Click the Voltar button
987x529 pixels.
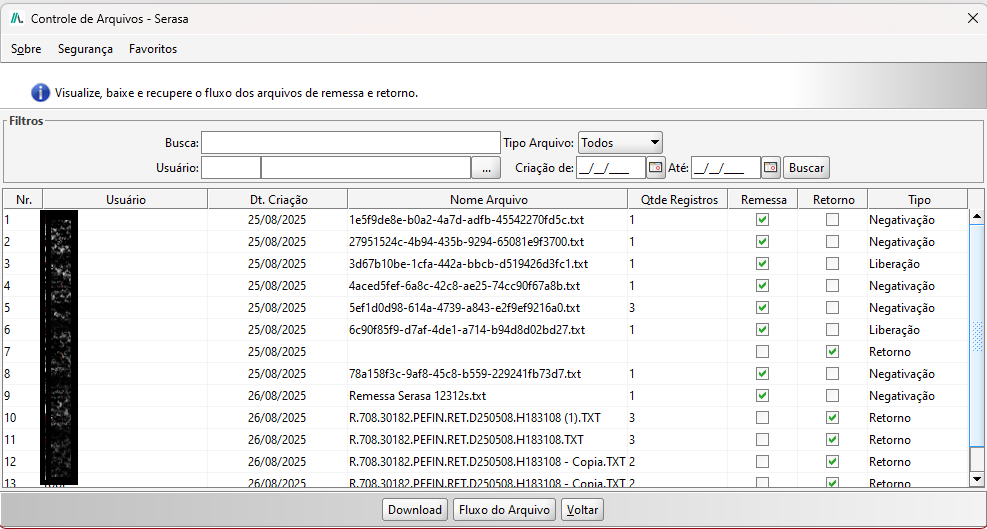582,509
